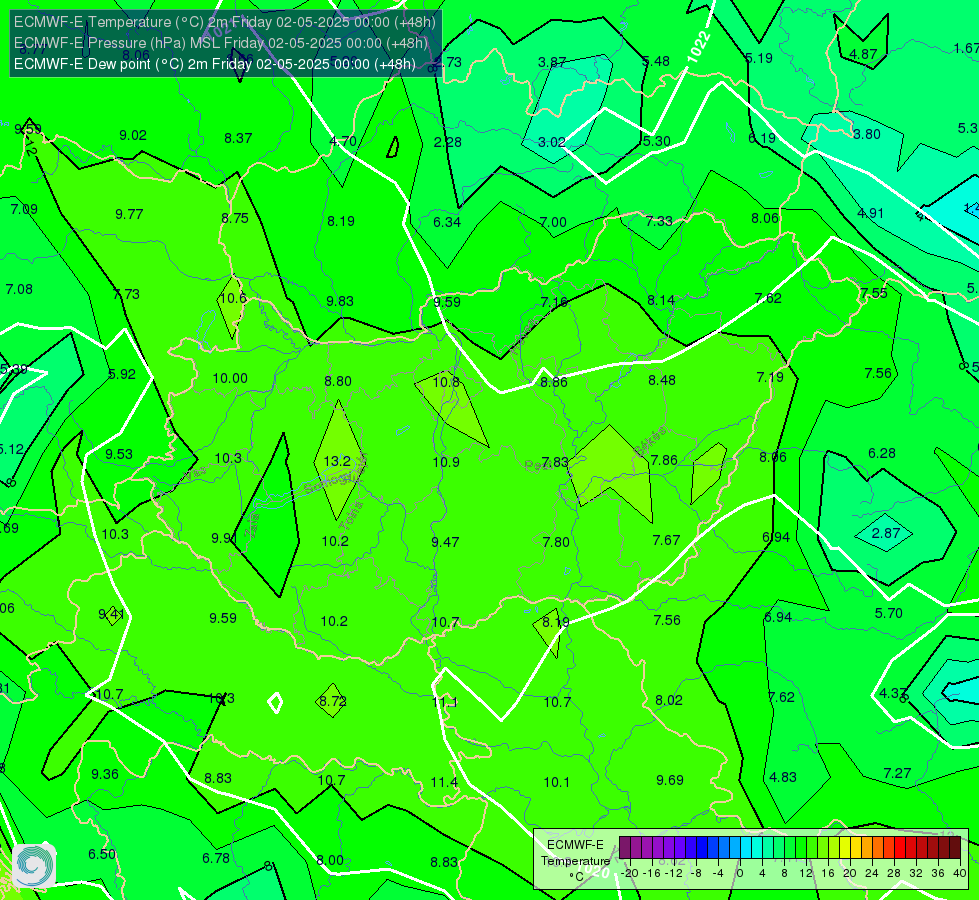This screenshot has width=979, height=900.
Task: Click the 2.87 temperature value
Action: tap(885, 533)
